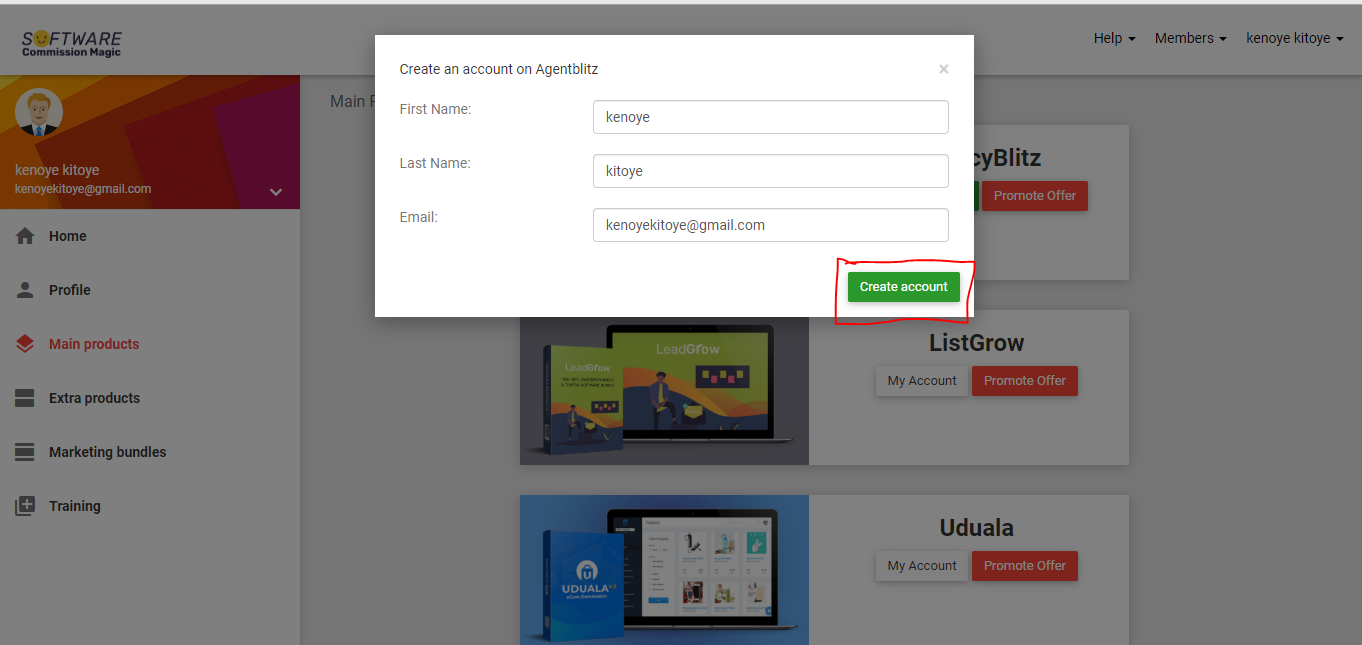Click the Software Commission Magic logo
Image resolution: width=1362 pixels, height=645 pixels.
pos(72,42)
